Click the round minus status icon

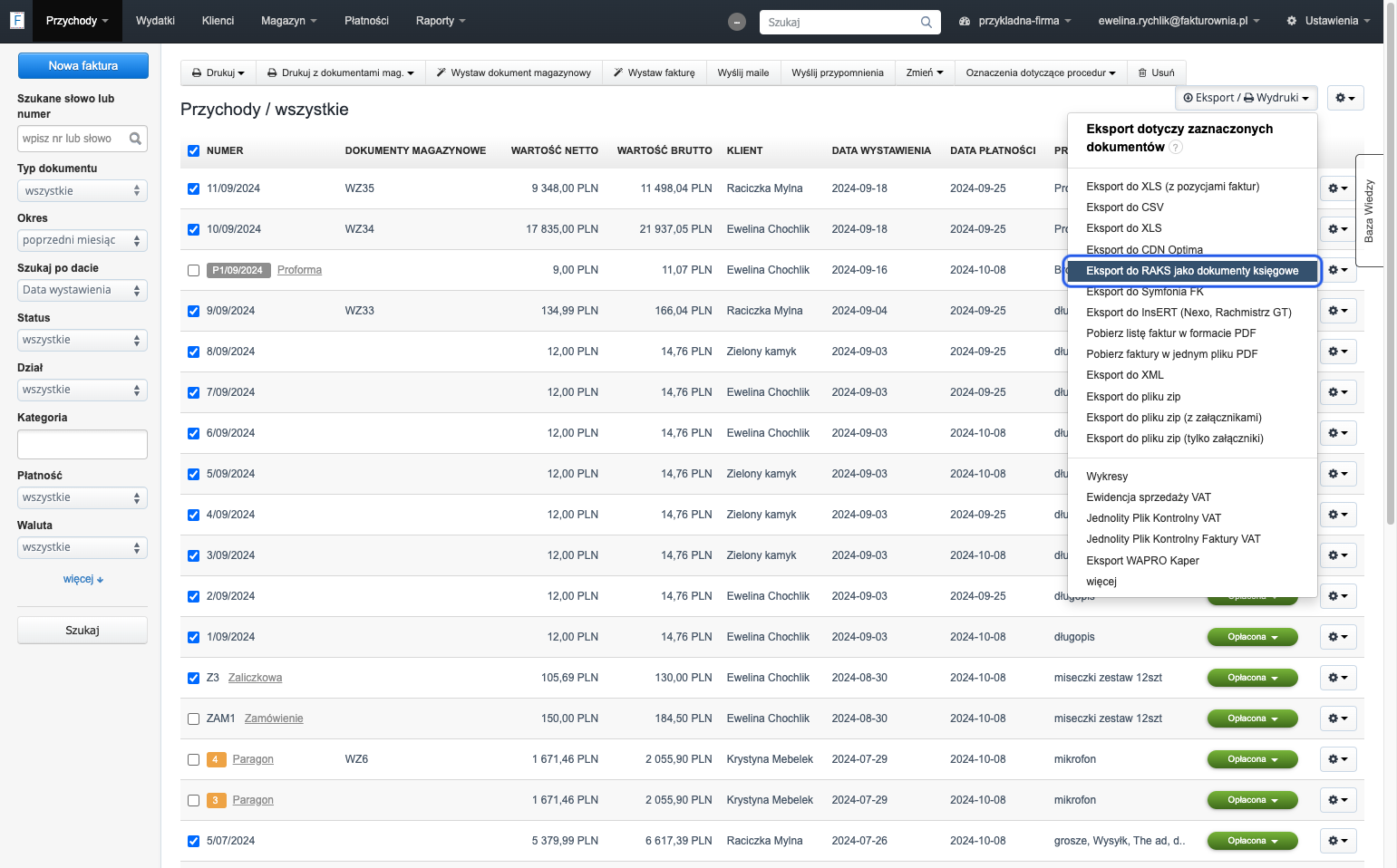tap(737, 22)
